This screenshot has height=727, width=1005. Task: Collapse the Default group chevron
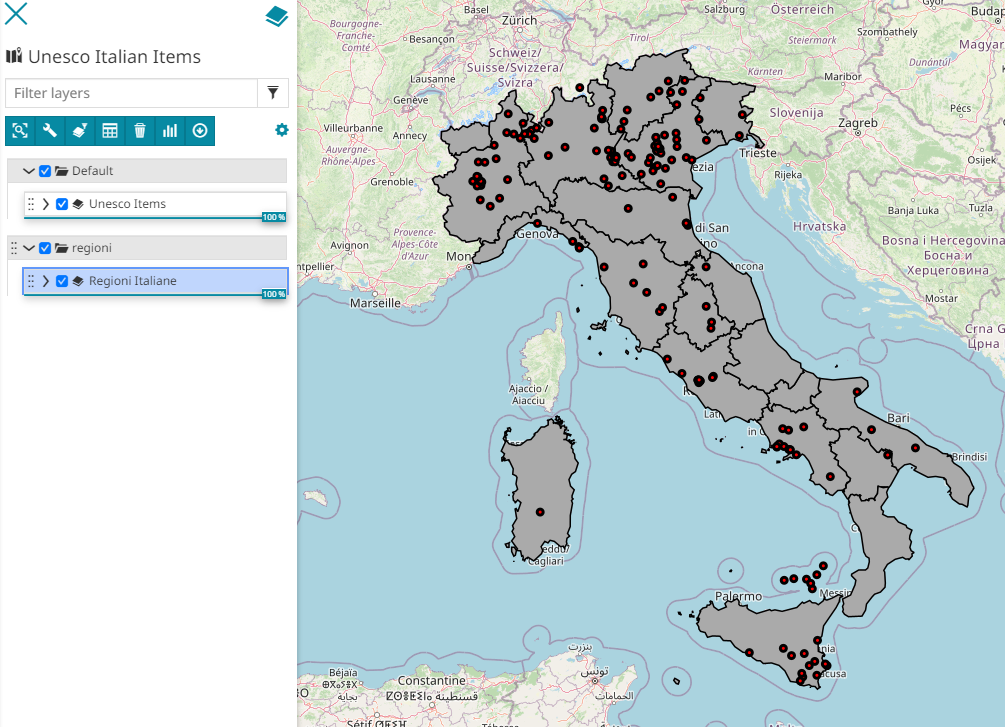pyautogui.click(x=29, y=171)
